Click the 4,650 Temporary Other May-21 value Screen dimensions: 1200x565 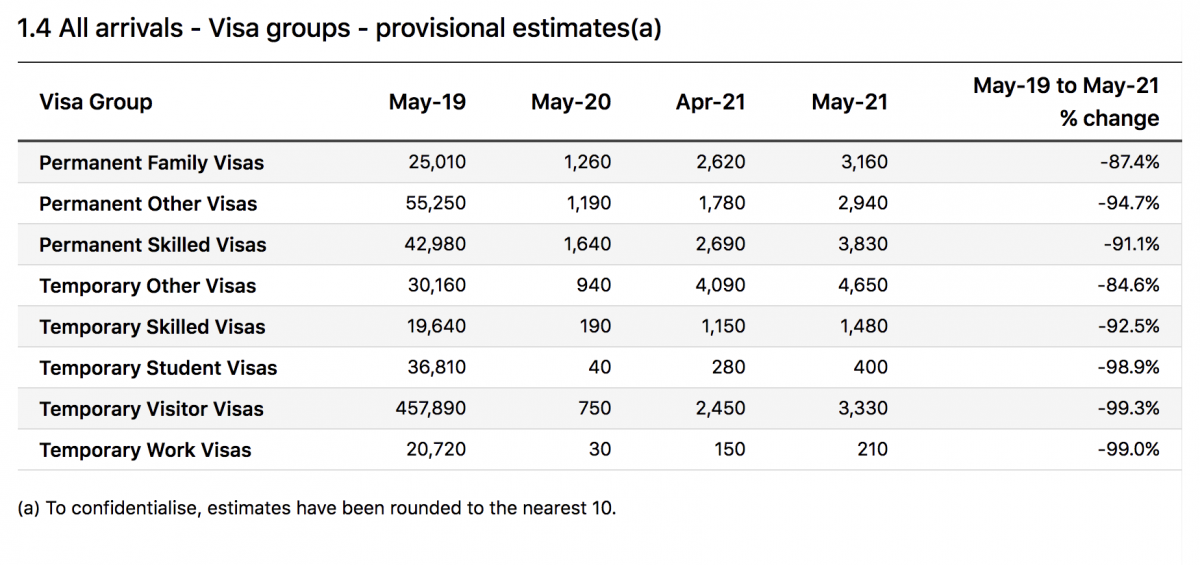pyautogui.click(x=863, y=286)
